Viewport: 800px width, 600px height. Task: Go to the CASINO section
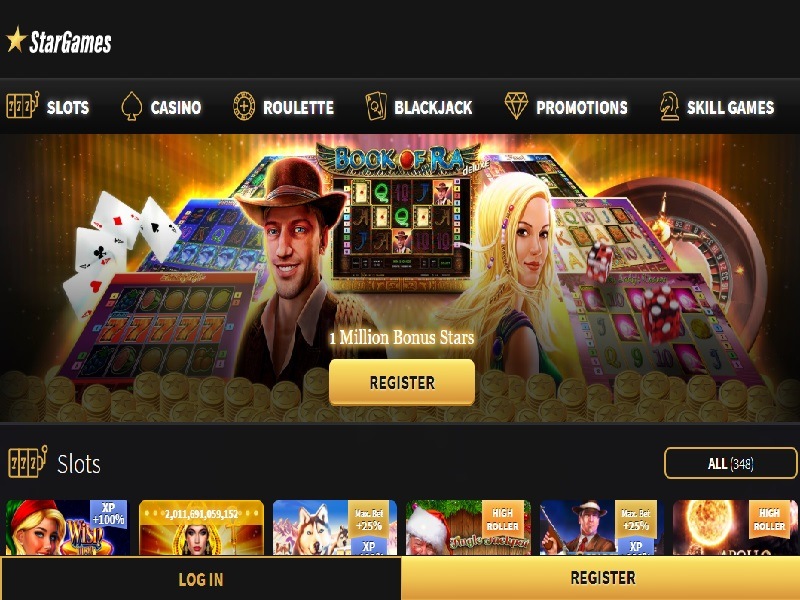tap(176, 108)
